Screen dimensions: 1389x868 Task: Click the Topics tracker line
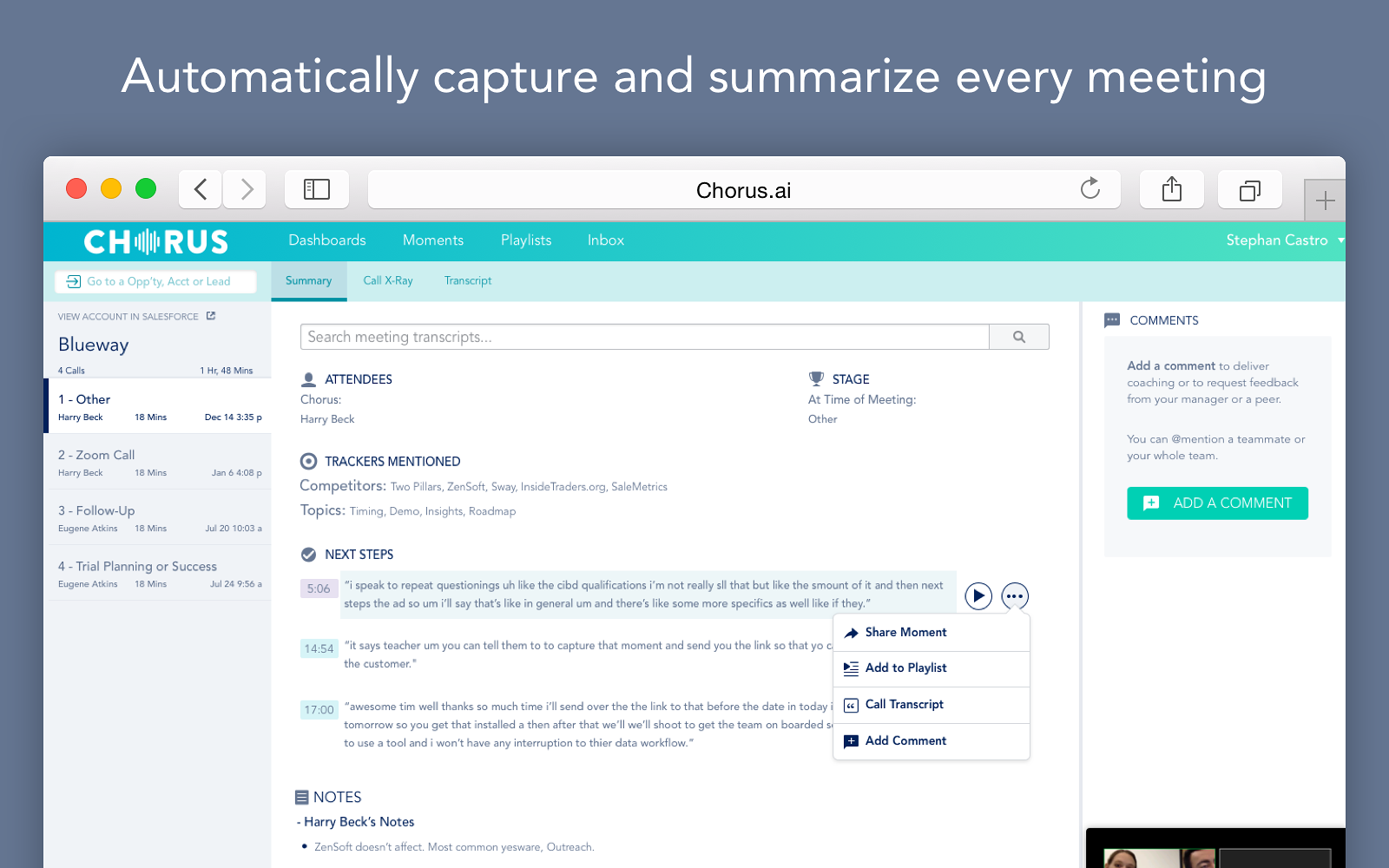point(408,510)
